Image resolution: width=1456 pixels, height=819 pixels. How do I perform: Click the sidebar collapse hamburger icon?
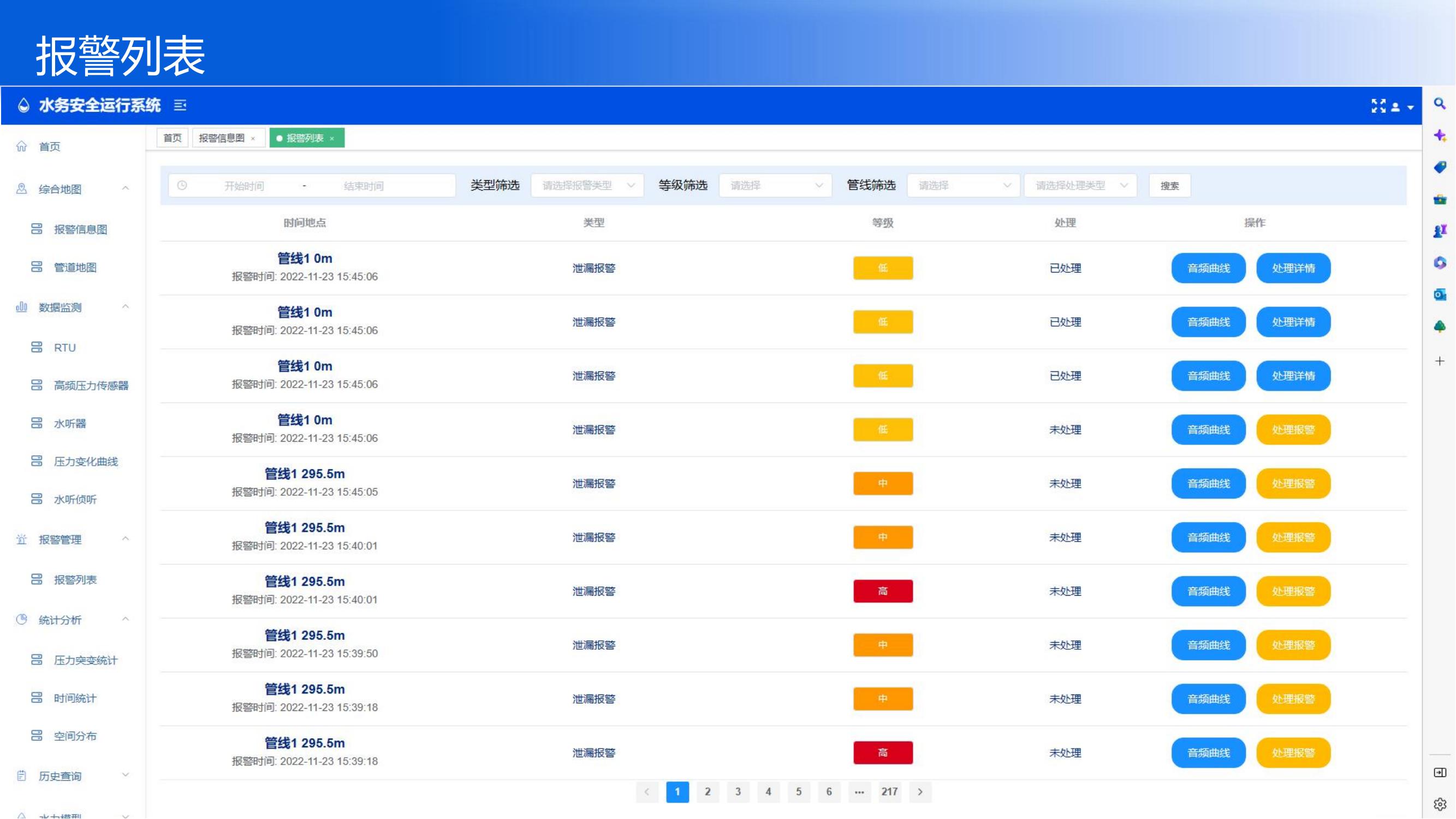point(180,105)
